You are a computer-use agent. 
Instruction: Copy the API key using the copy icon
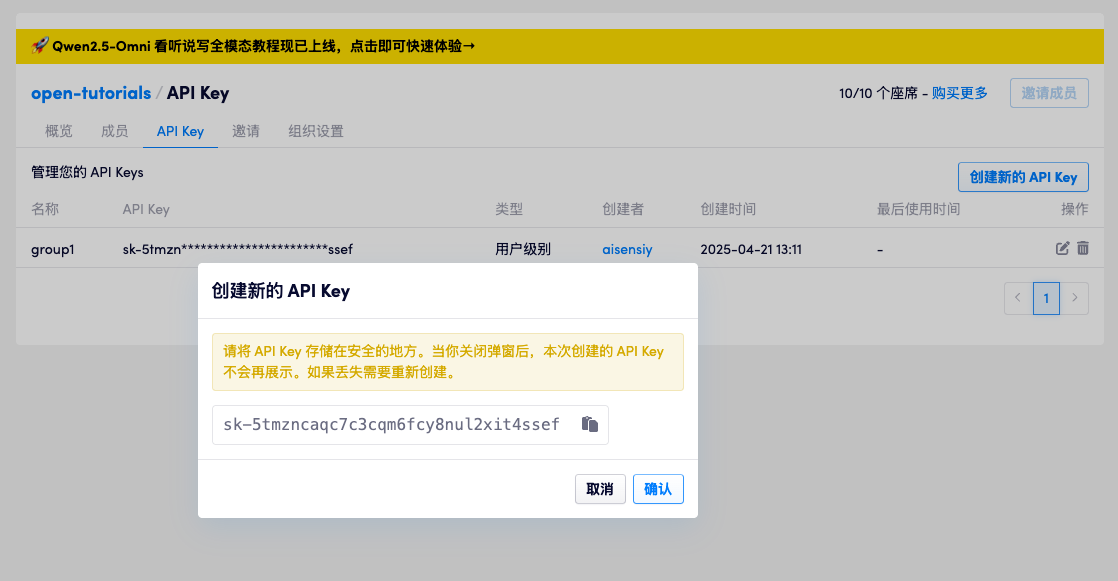pos(590,424)
